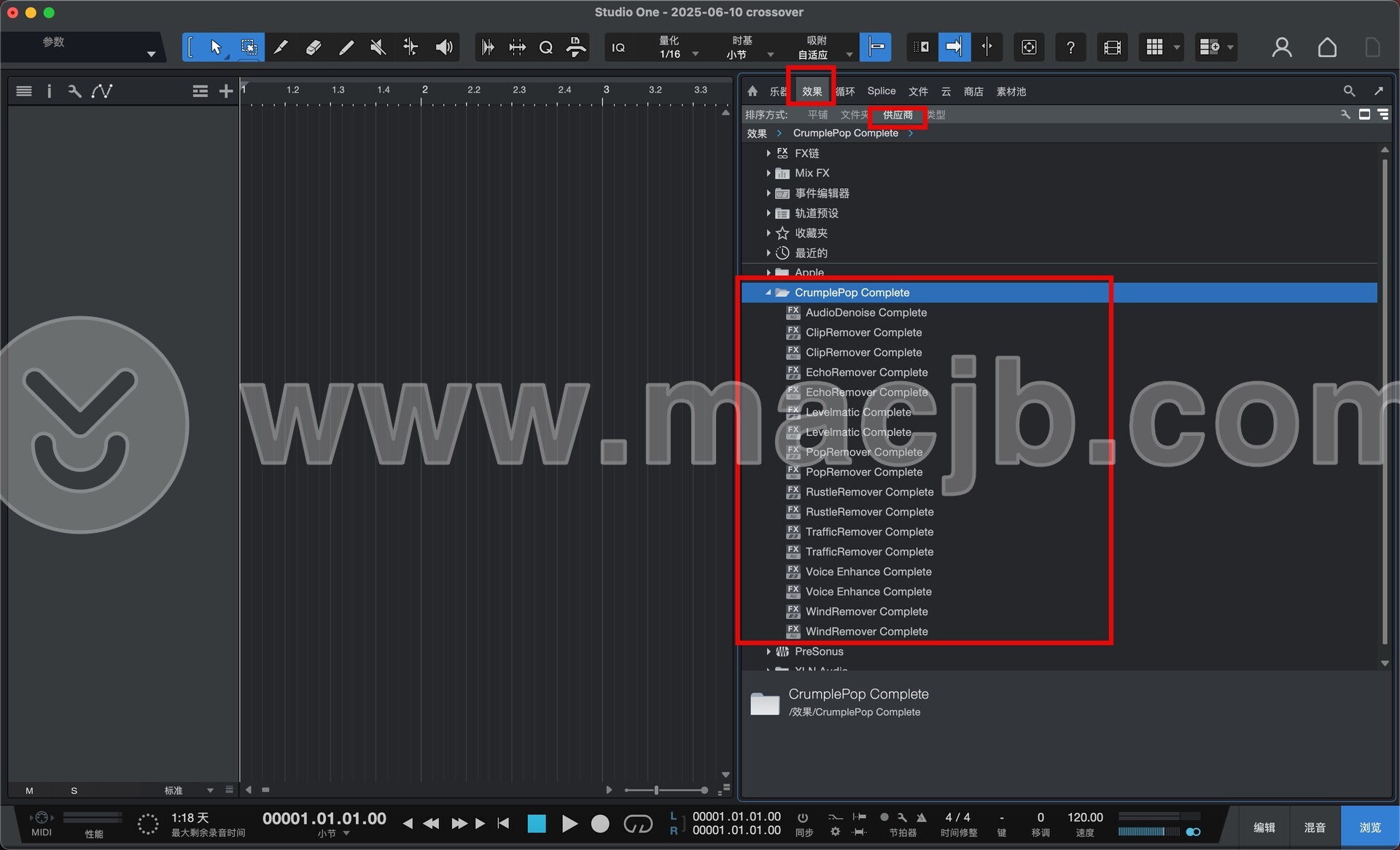The width and height of the screenshot is (1400, 850).
Task: Click the IQ input quantize button
Action: pos(618,47)
